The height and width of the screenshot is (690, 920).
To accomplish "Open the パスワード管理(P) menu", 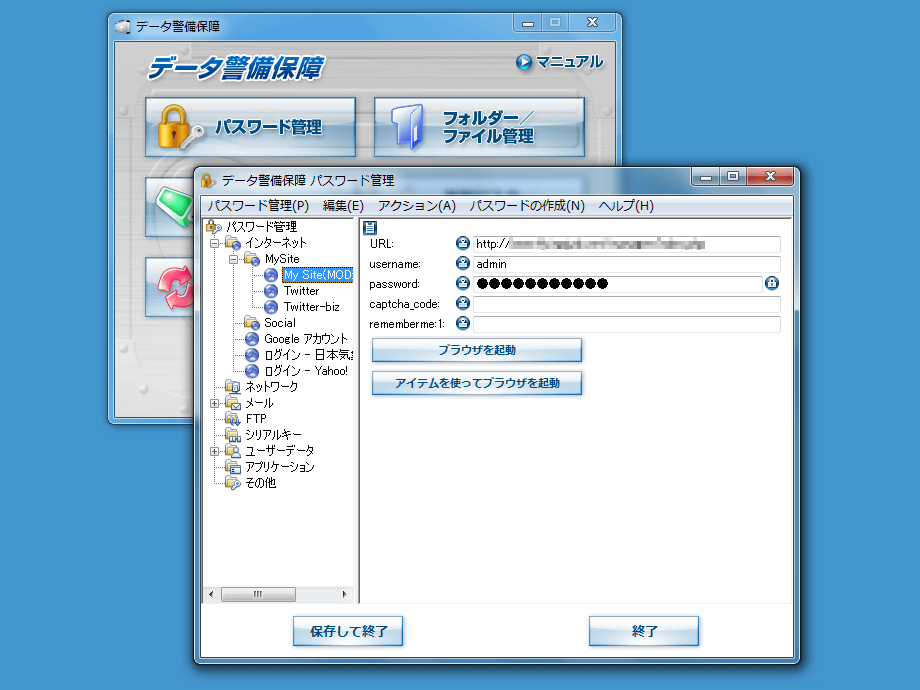I will (x=258, y=206).
